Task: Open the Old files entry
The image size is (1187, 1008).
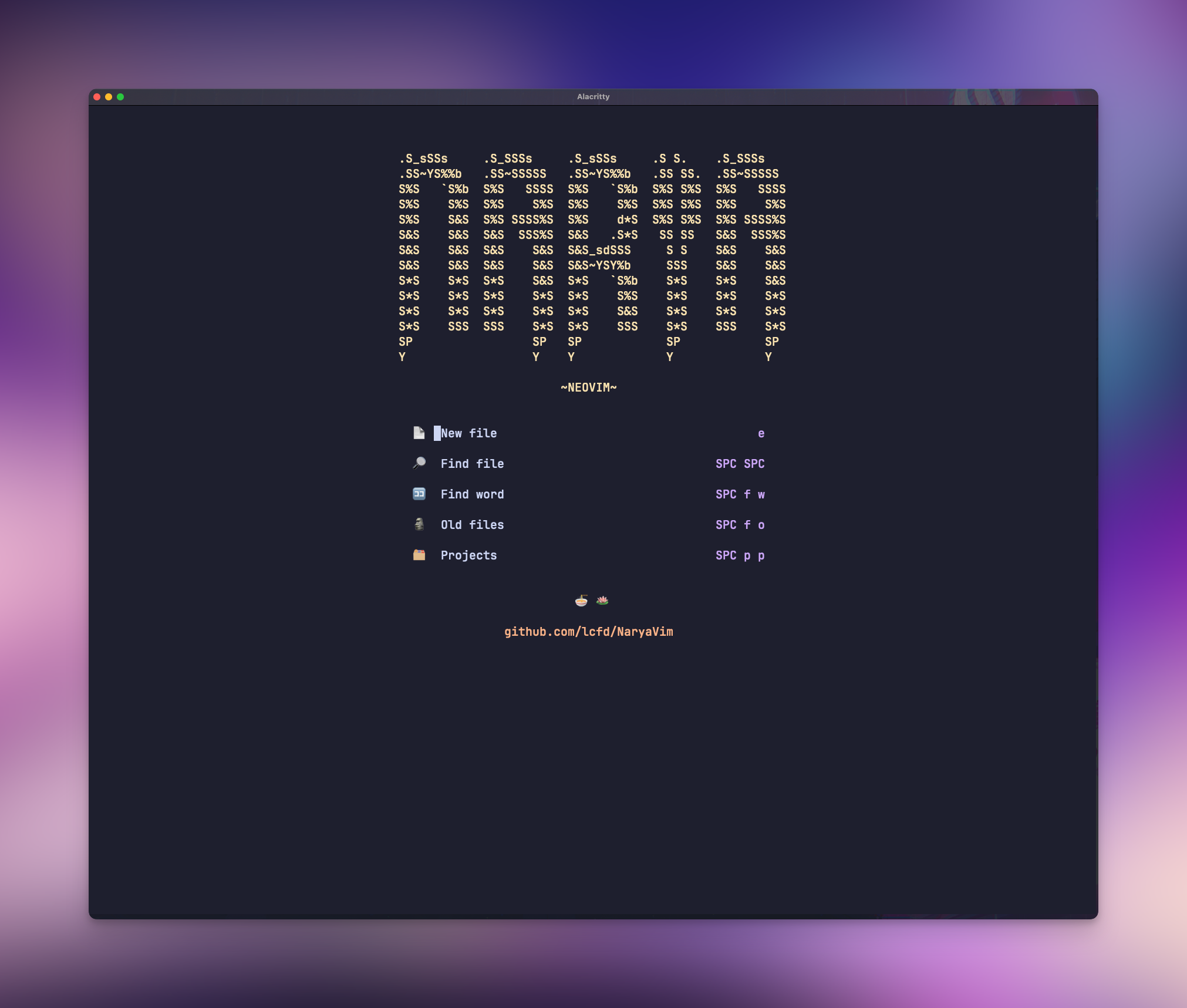Action: pos(472,525)
